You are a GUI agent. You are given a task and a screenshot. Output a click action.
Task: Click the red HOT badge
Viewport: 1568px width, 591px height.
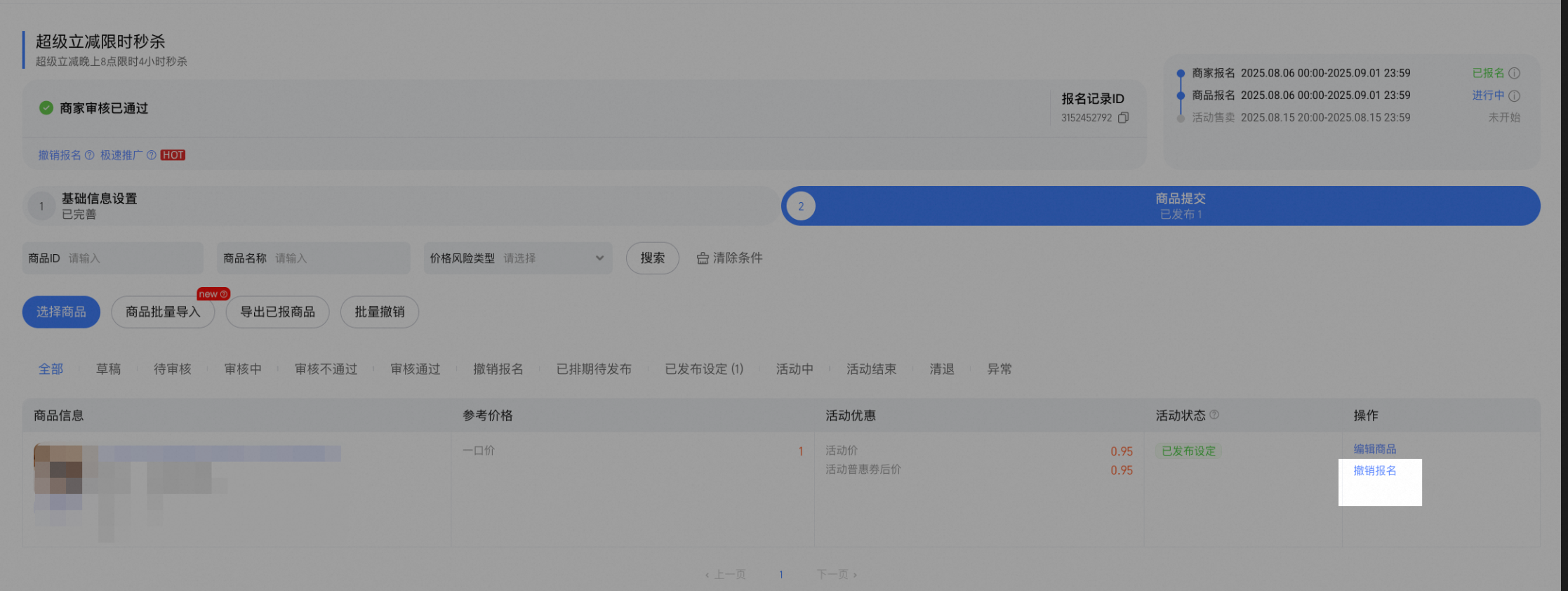(x=173, y=155)
